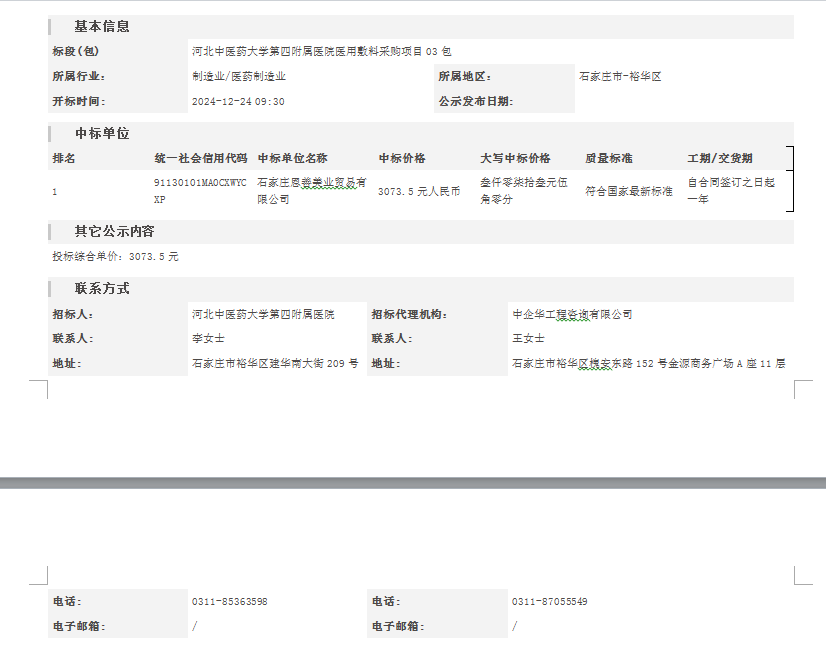Click the empty 公示发布日期 label cell

[x=475, y=101]
